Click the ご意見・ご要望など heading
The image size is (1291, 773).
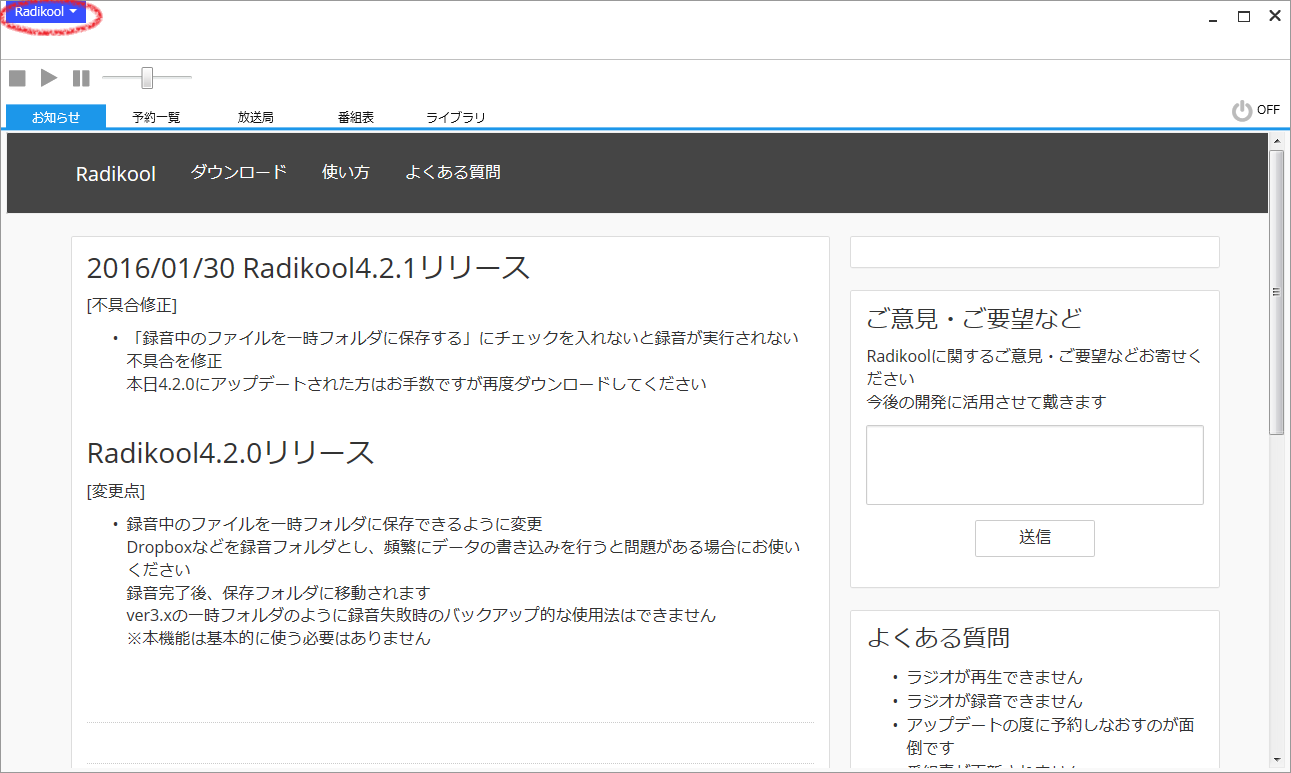point(974,319)
